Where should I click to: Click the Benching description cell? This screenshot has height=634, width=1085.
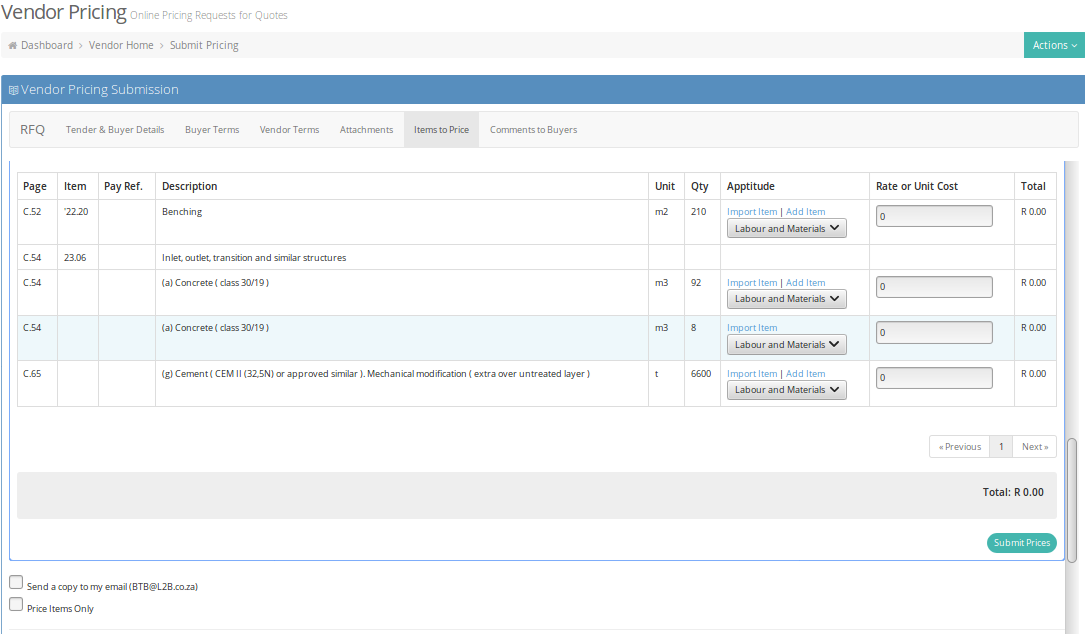[401, 222]
